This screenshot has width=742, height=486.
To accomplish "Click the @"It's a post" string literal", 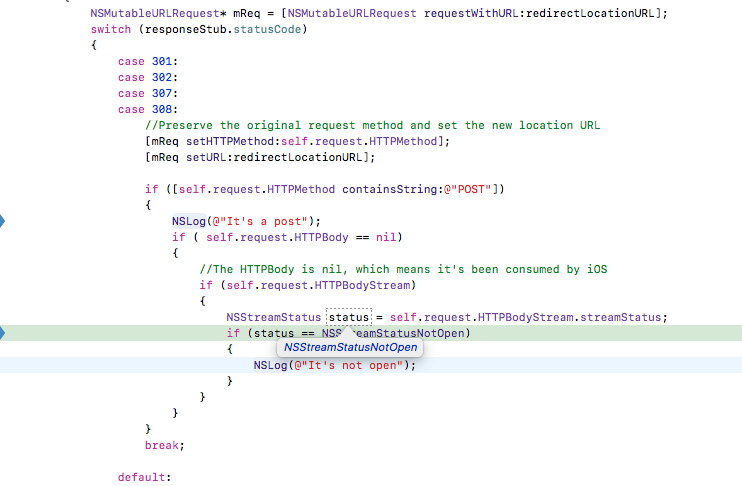I will 260,221.
